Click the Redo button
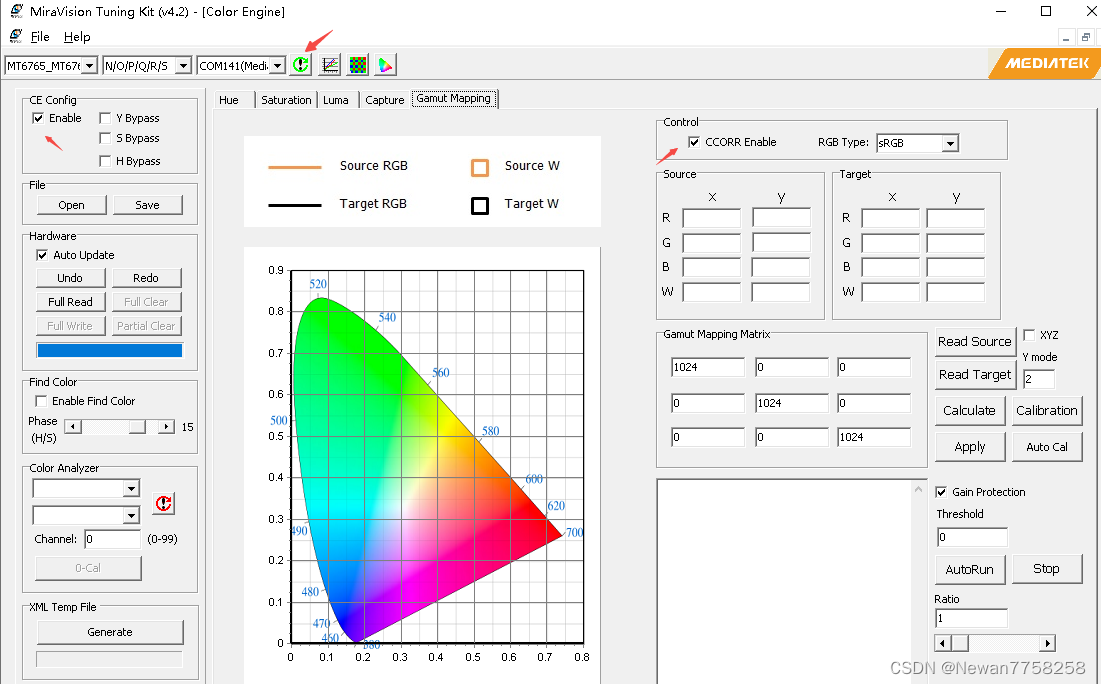Screen dimensions: 1101x684 pyautogui.click(x=146, y=278)
